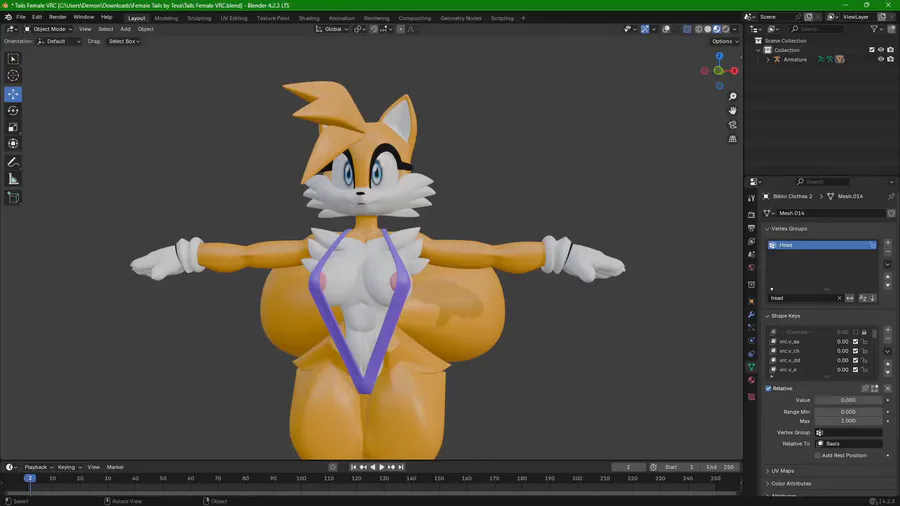The width and height of the screenshot is (900, 506).
Task: Click the vertex group filter field 'head'
Action: click(805, 298)
